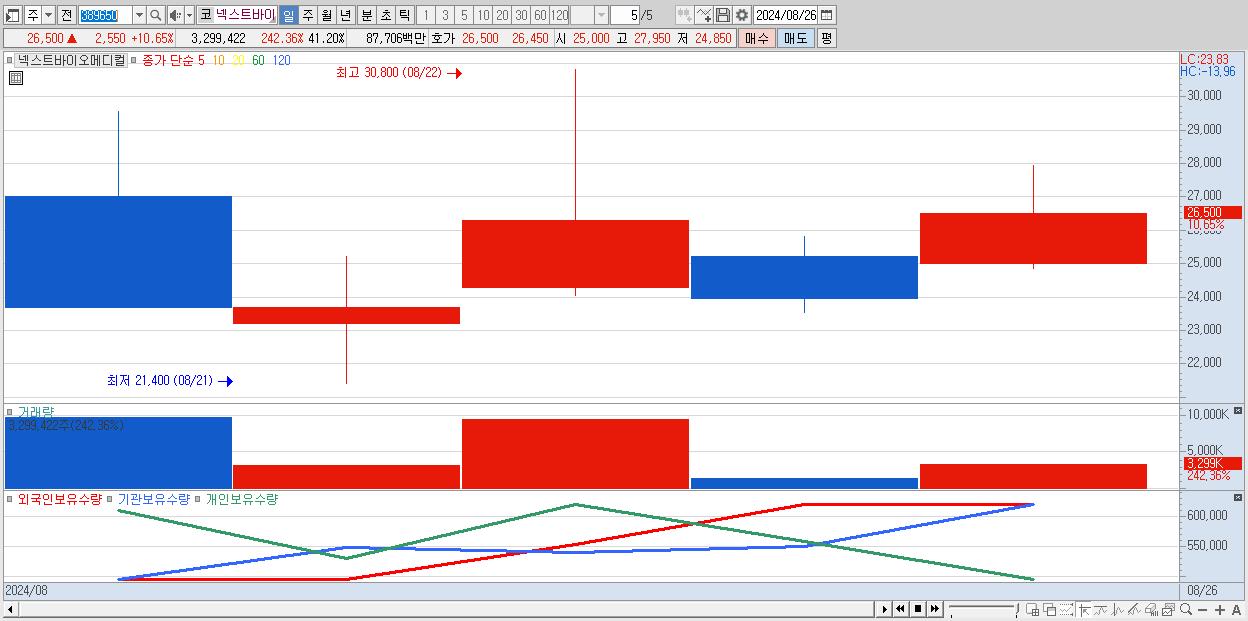This screenshot has height=621, width=1248.
Task: Click the add line chart icon
Action: pyautogui.click(x=704, y=15)
